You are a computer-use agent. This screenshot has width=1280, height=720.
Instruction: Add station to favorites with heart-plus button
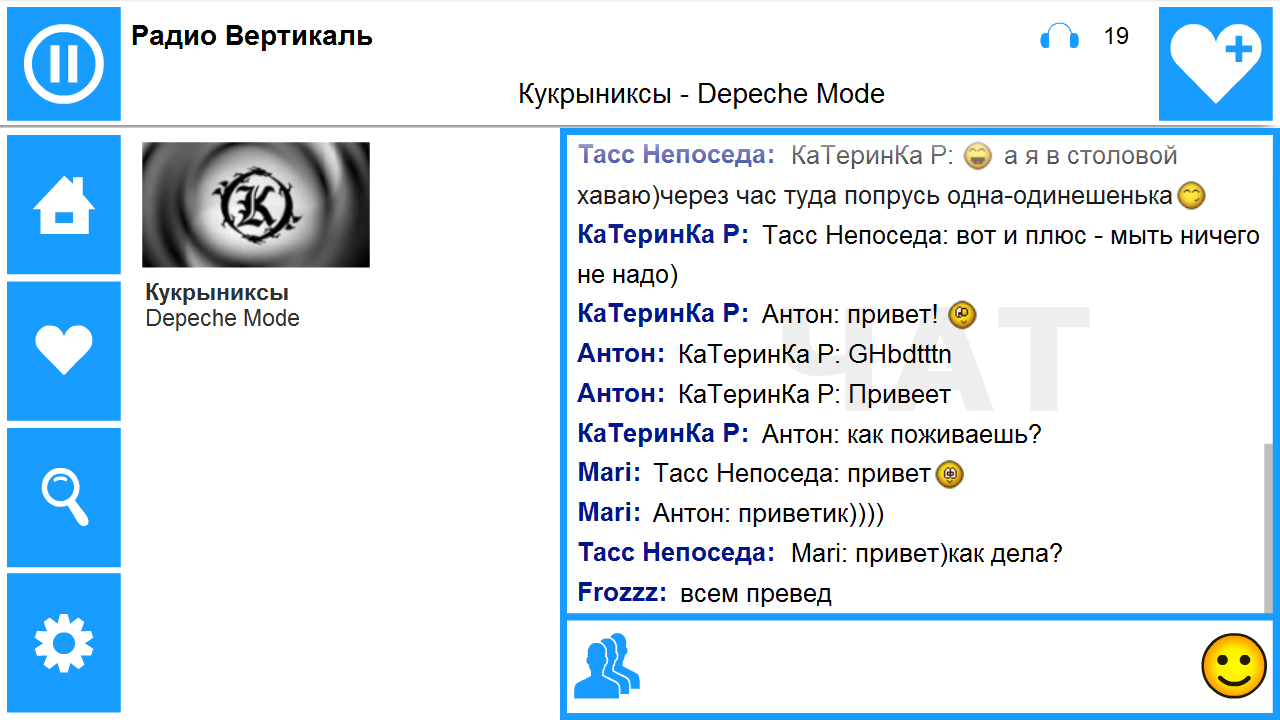(x=1216, y=64)
